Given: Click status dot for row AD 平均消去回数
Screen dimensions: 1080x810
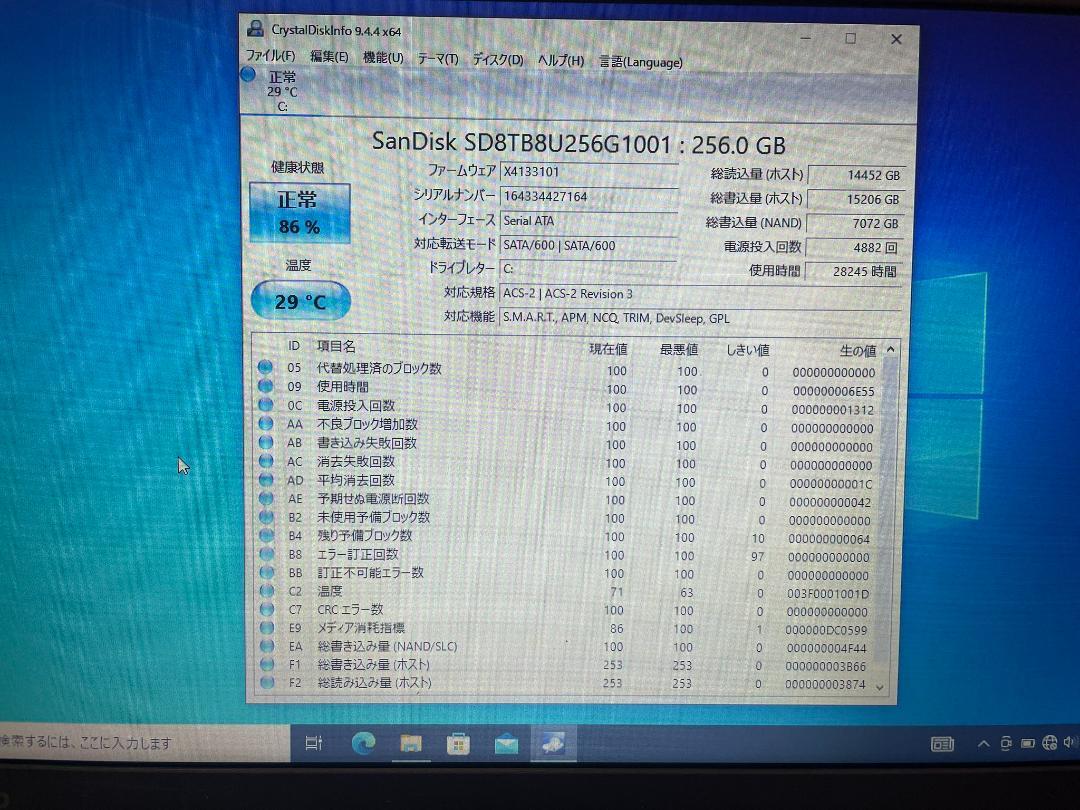Looking at the screenshot, I should click(266, 479).
